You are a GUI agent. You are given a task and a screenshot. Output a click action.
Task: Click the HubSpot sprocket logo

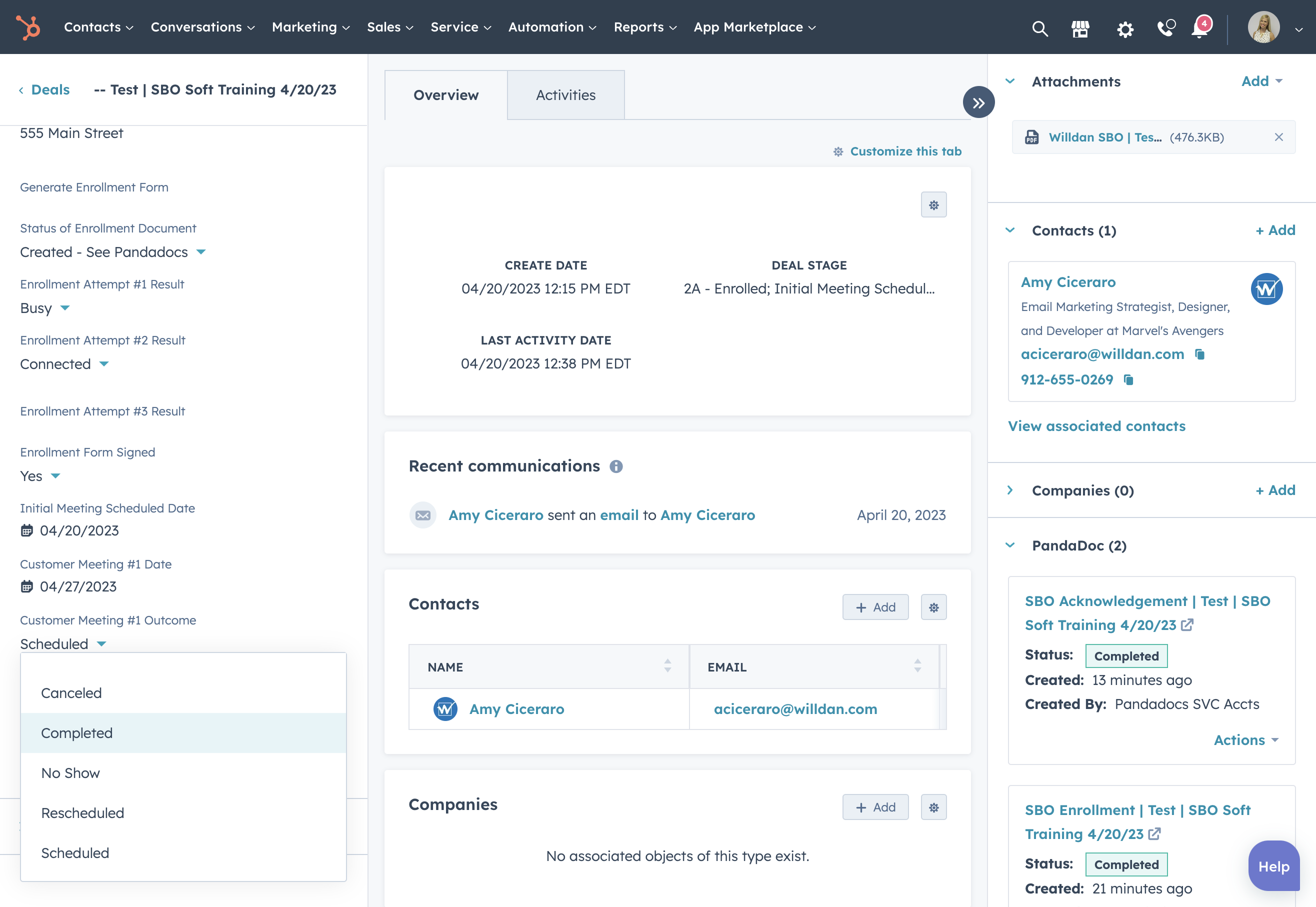tap(28, 27)
